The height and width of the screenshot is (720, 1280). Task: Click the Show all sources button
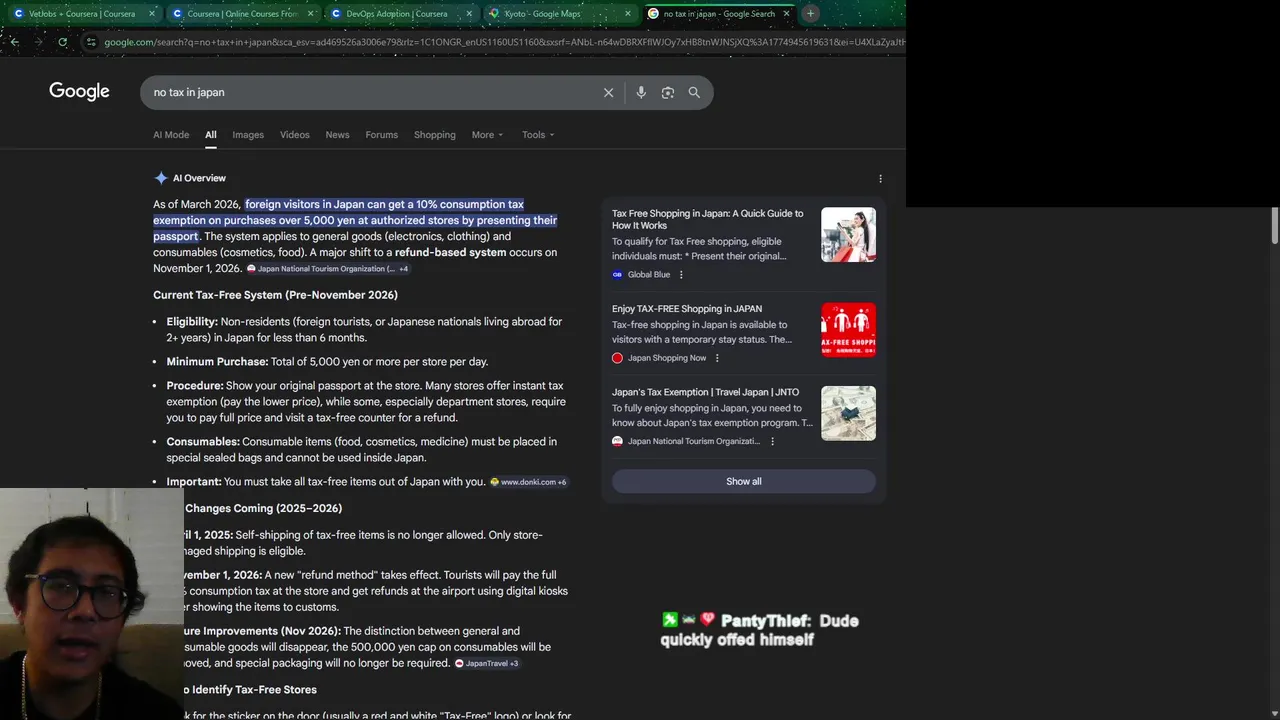point(744,482)
